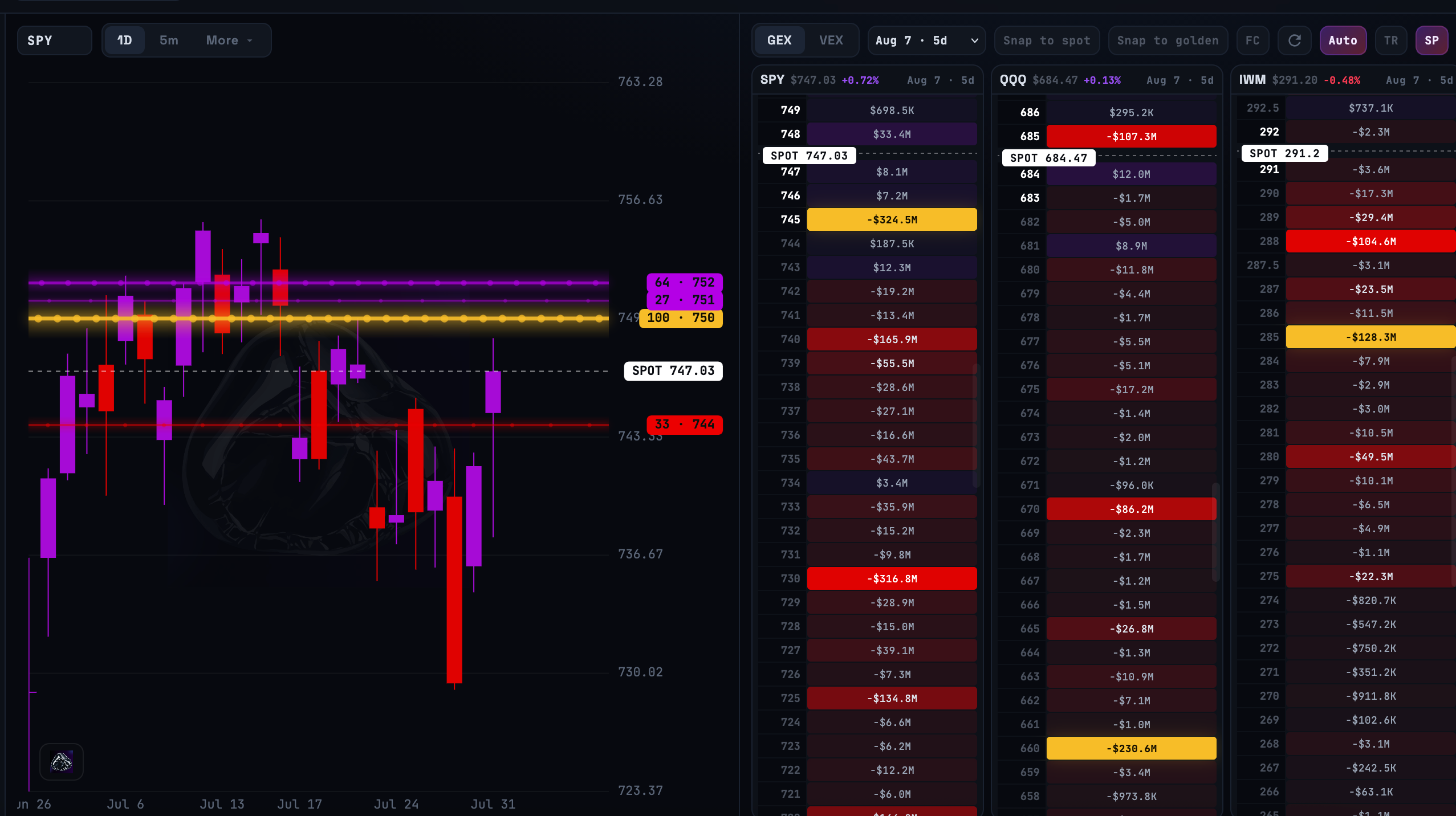The width and height of the screenshot is (1456, 816).
Task: Open the Aug 7 · 5d expiry dropdown
Action: click(926, 40)
